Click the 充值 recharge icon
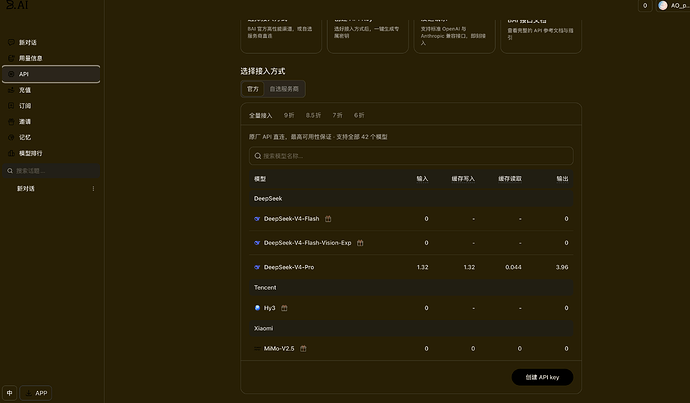Viewport: 690px width, 403px height. (x=11, y=90)
